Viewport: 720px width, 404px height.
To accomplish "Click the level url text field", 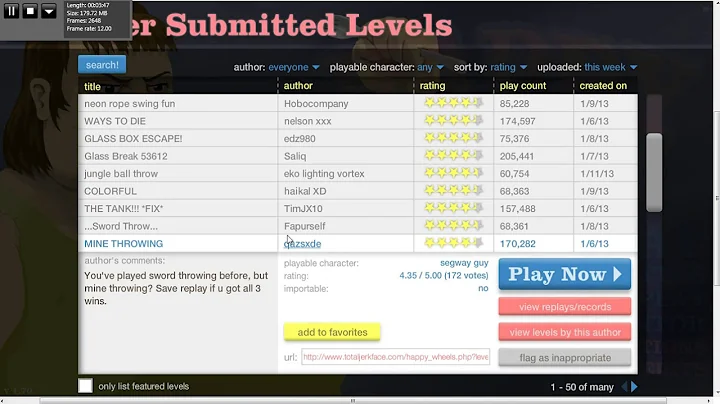I will 395,357.
